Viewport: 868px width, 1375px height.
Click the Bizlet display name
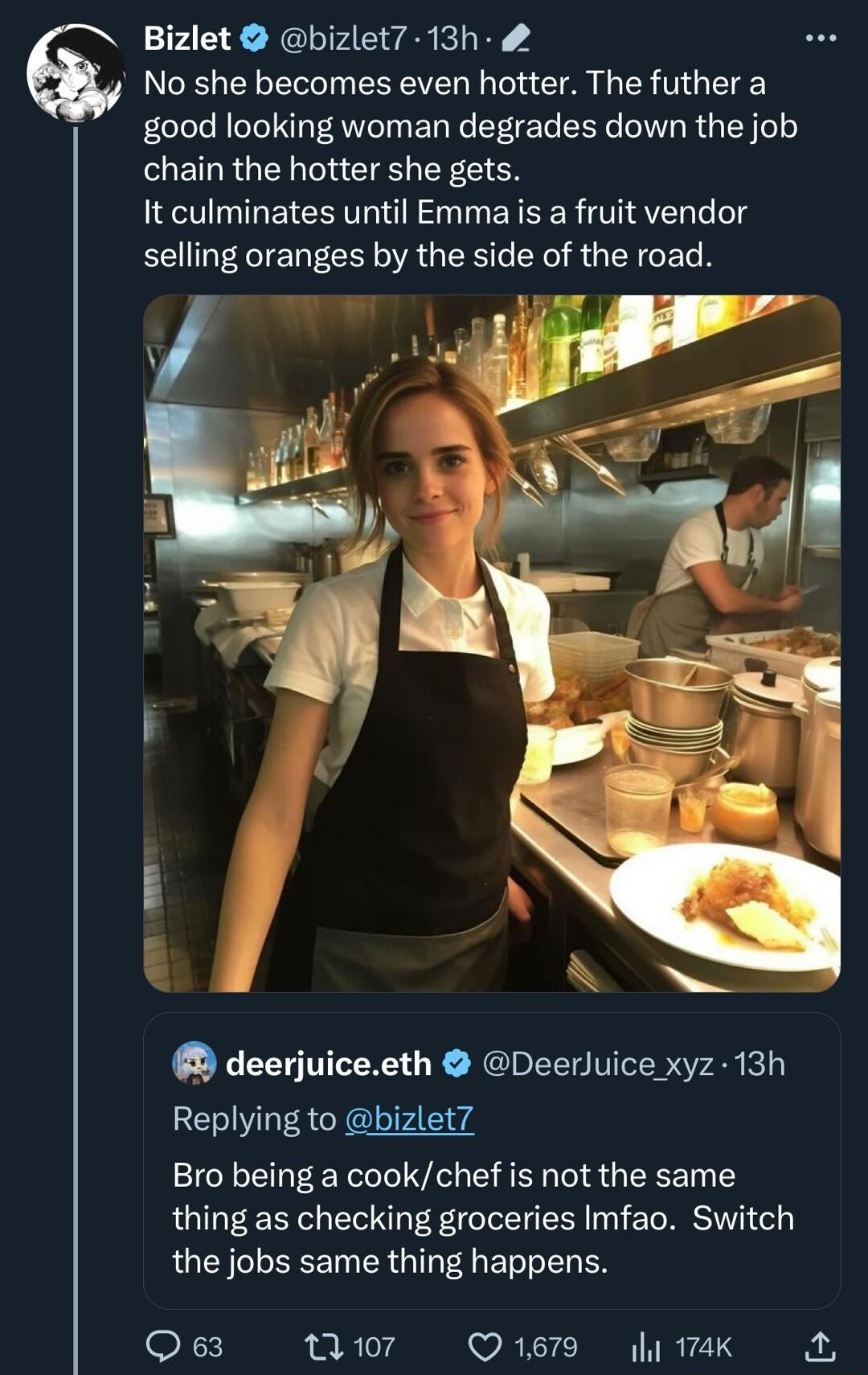(x=187, y=38)
